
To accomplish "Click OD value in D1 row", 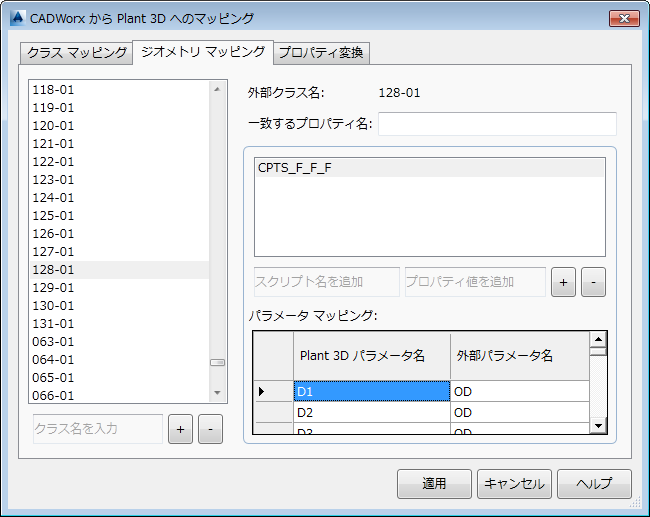I will click(x=520, y=391).
